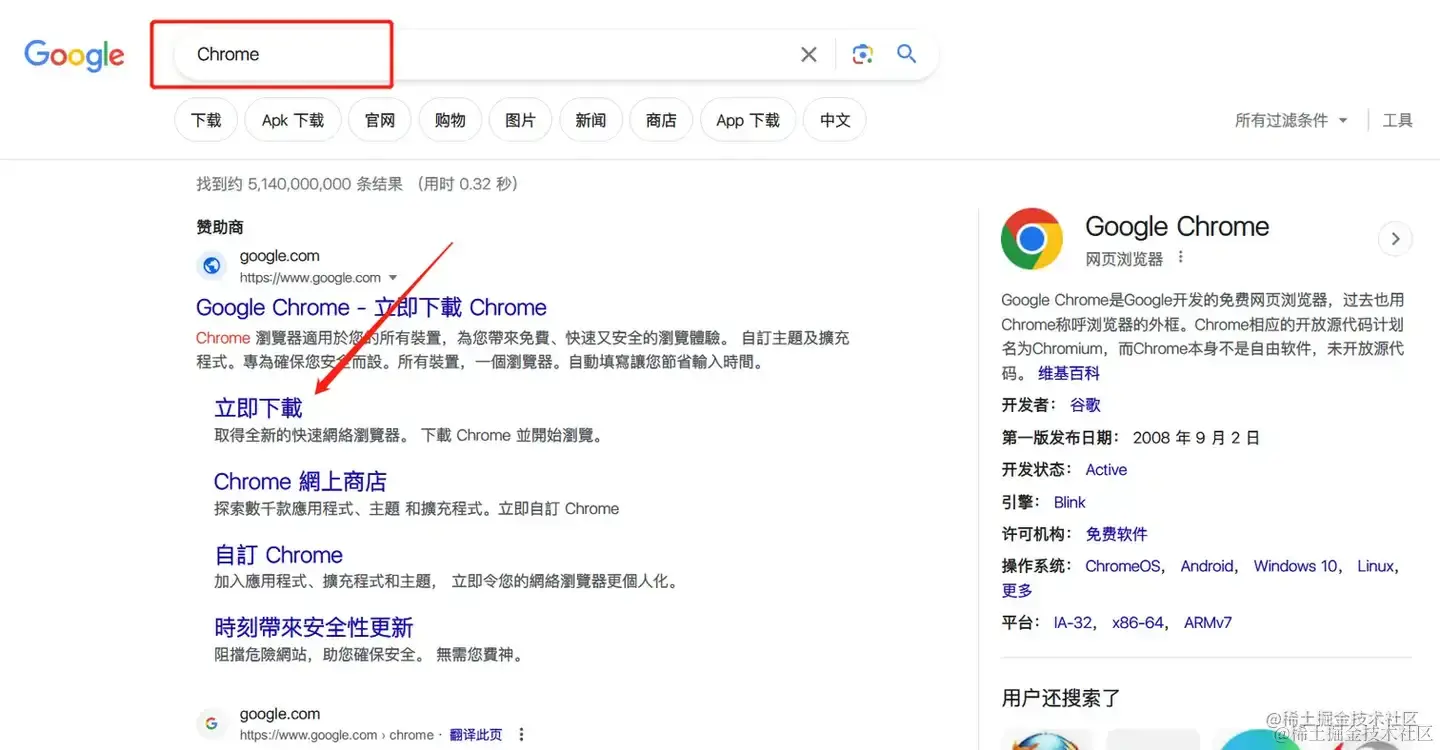The image size is (1440, 750).
Task: Click the Windows 10 link
Action: click(x=1296, y=566)
